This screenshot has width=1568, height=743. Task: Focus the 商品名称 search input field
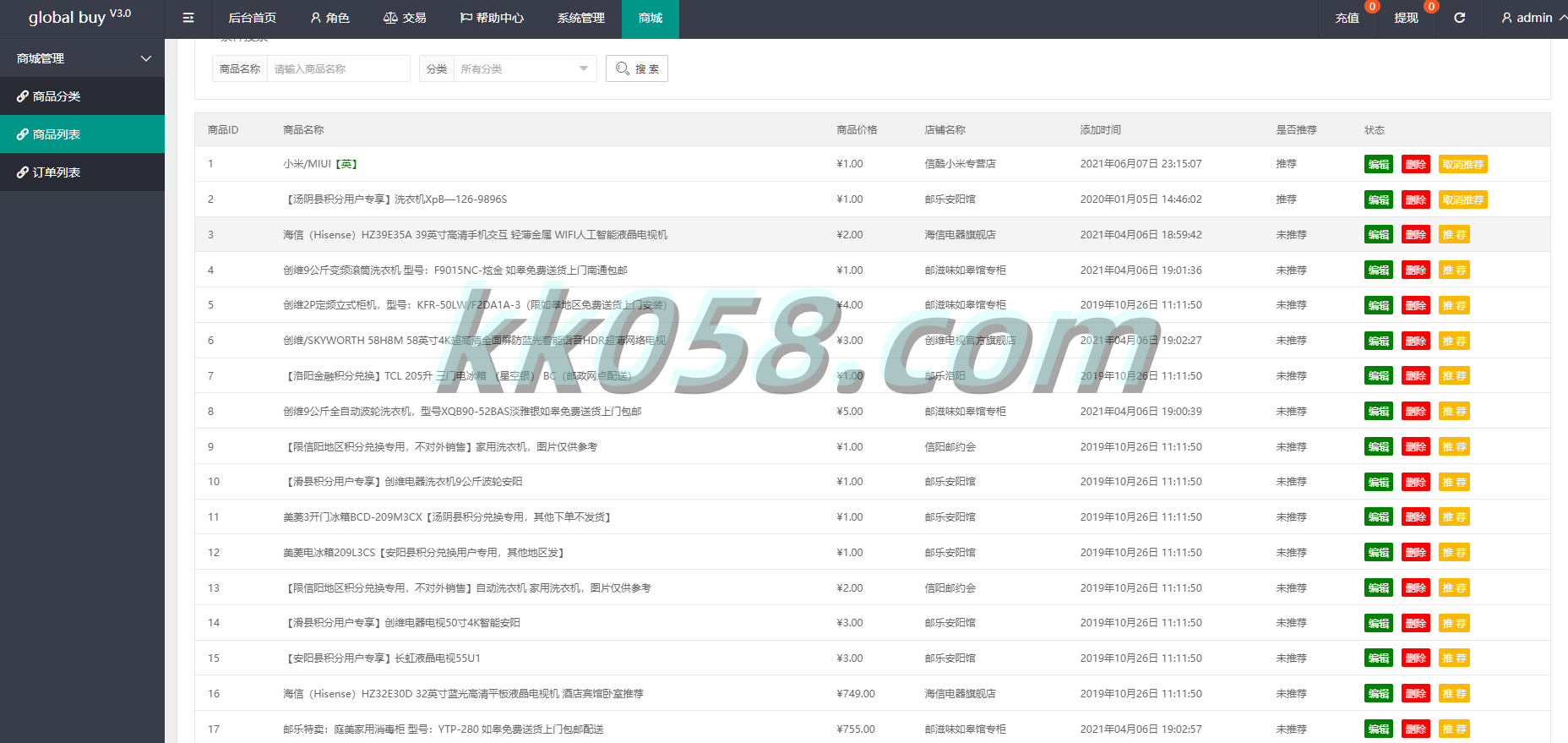click(338, 68)
